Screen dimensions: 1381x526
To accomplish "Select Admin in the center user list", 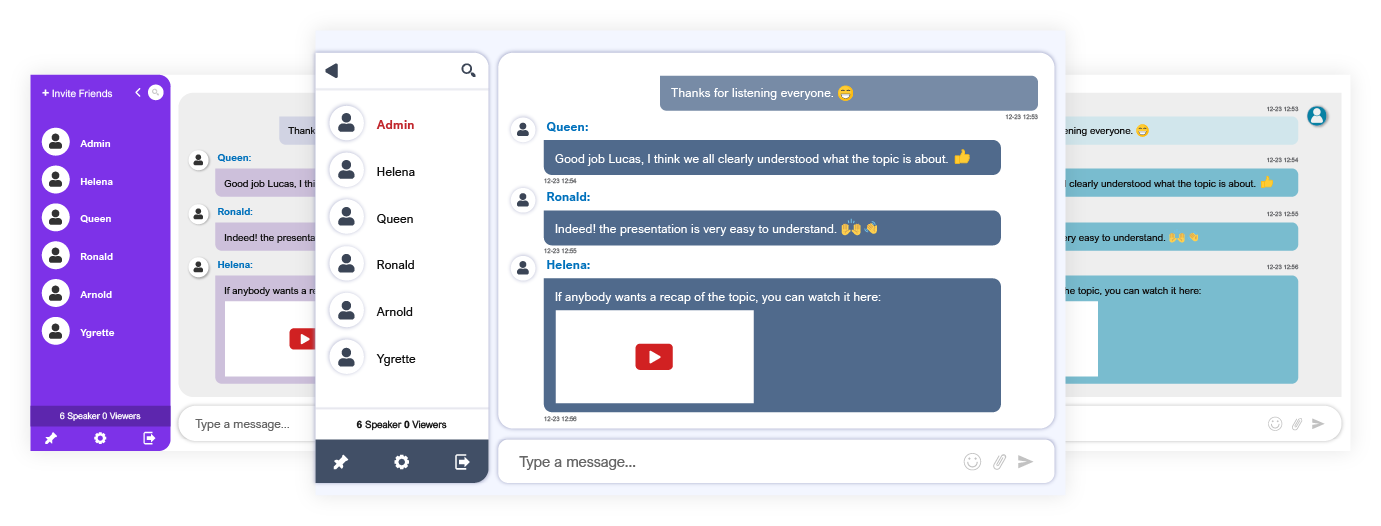I will [x=394, y=125].
